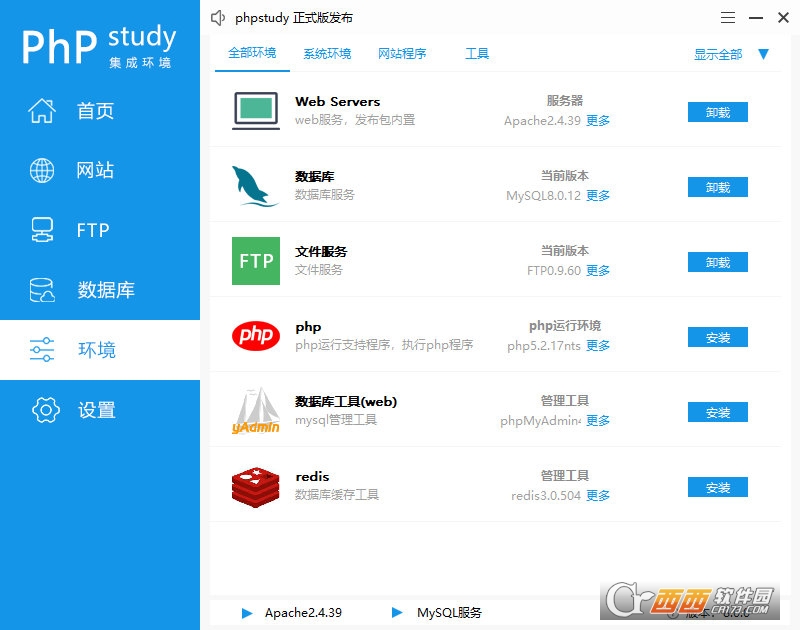
Task: Open the hamburger menu icon
Action: point(728,18)
